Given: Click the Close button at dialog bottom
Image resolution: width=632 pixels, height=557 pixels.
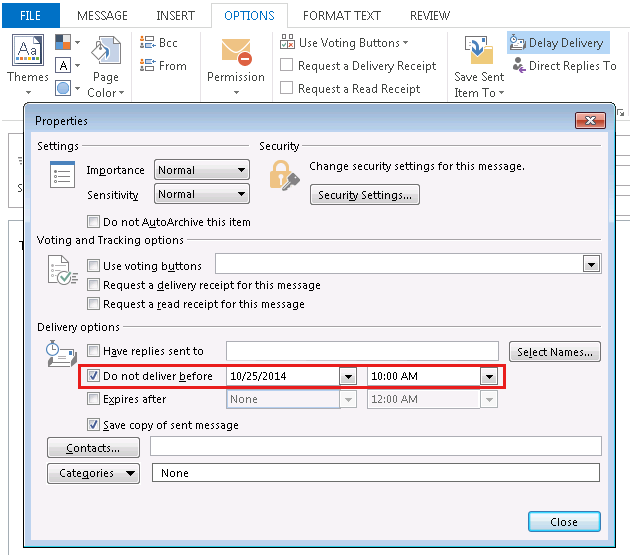Looking at the screenshot, I should coord(564,522).
